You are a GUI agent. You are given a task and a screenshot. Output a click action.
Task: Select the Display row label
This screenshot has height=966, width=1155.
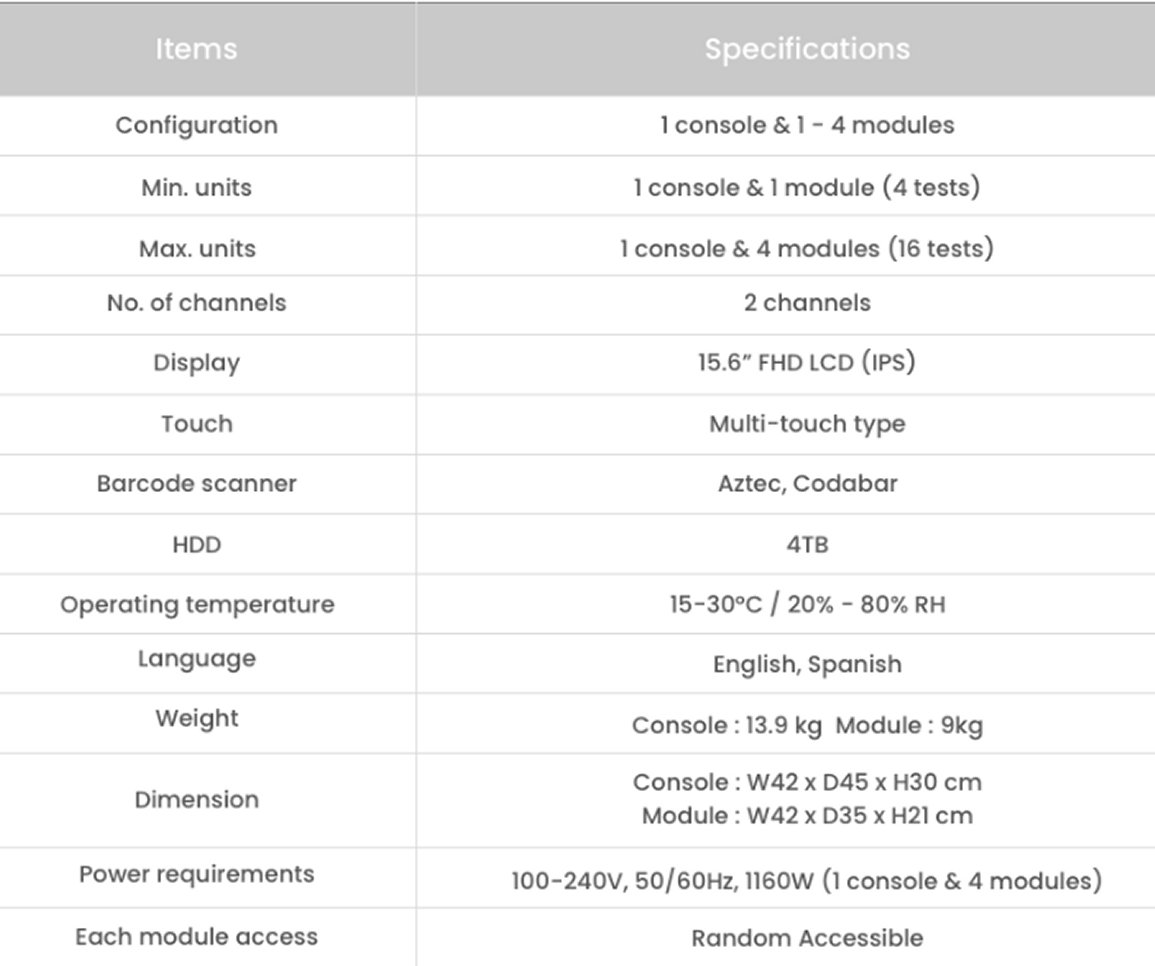(196, 363)
